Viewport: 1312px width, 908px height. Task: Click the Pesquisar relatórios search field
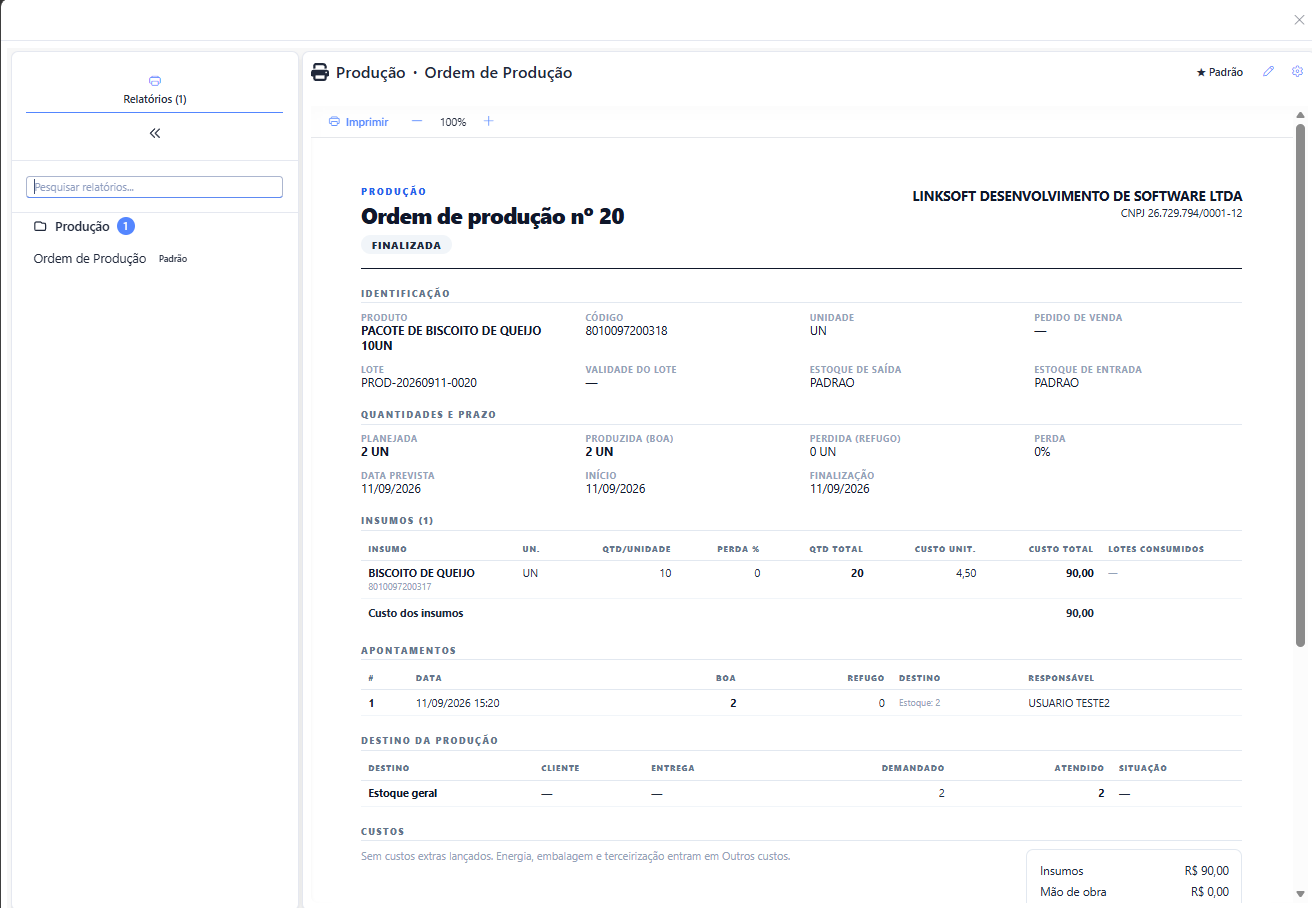(x=155, y=187)
